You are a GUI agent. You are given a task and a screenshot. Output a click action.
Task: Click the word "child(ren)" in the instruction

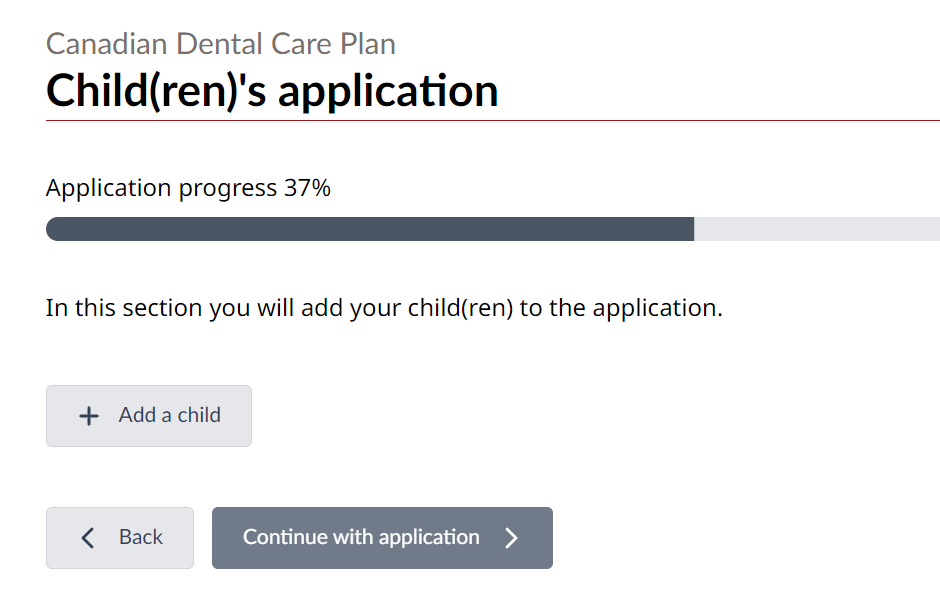point(461,307)
